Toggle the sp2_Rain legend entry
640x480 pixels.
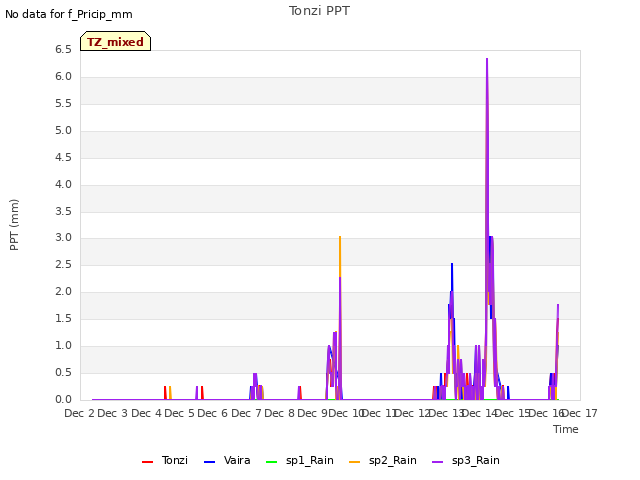(x=383, y=460)
